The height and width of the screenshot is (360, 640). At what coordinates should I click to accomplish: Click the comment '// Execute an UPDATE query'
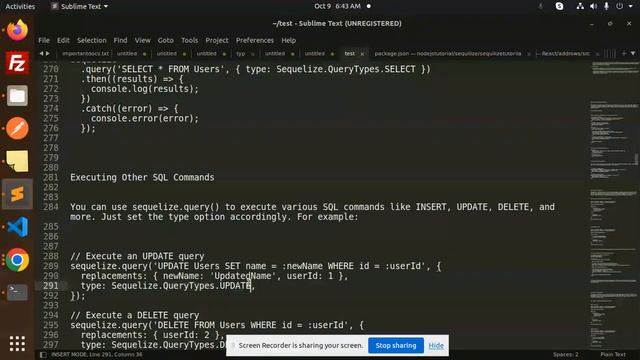click(137, 256)
